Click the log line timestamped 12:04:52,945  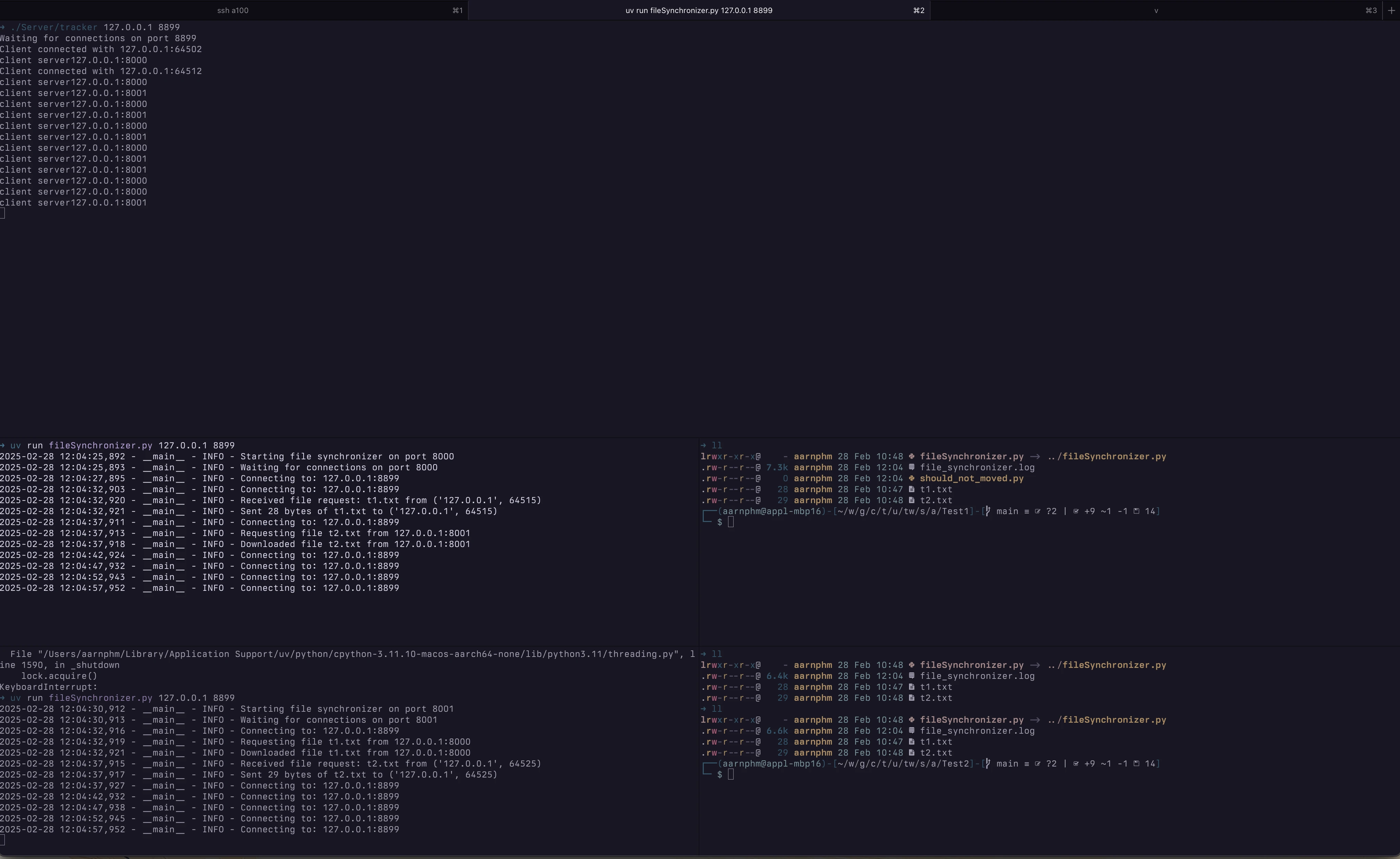pyautogui.click(x=199, y=819)
